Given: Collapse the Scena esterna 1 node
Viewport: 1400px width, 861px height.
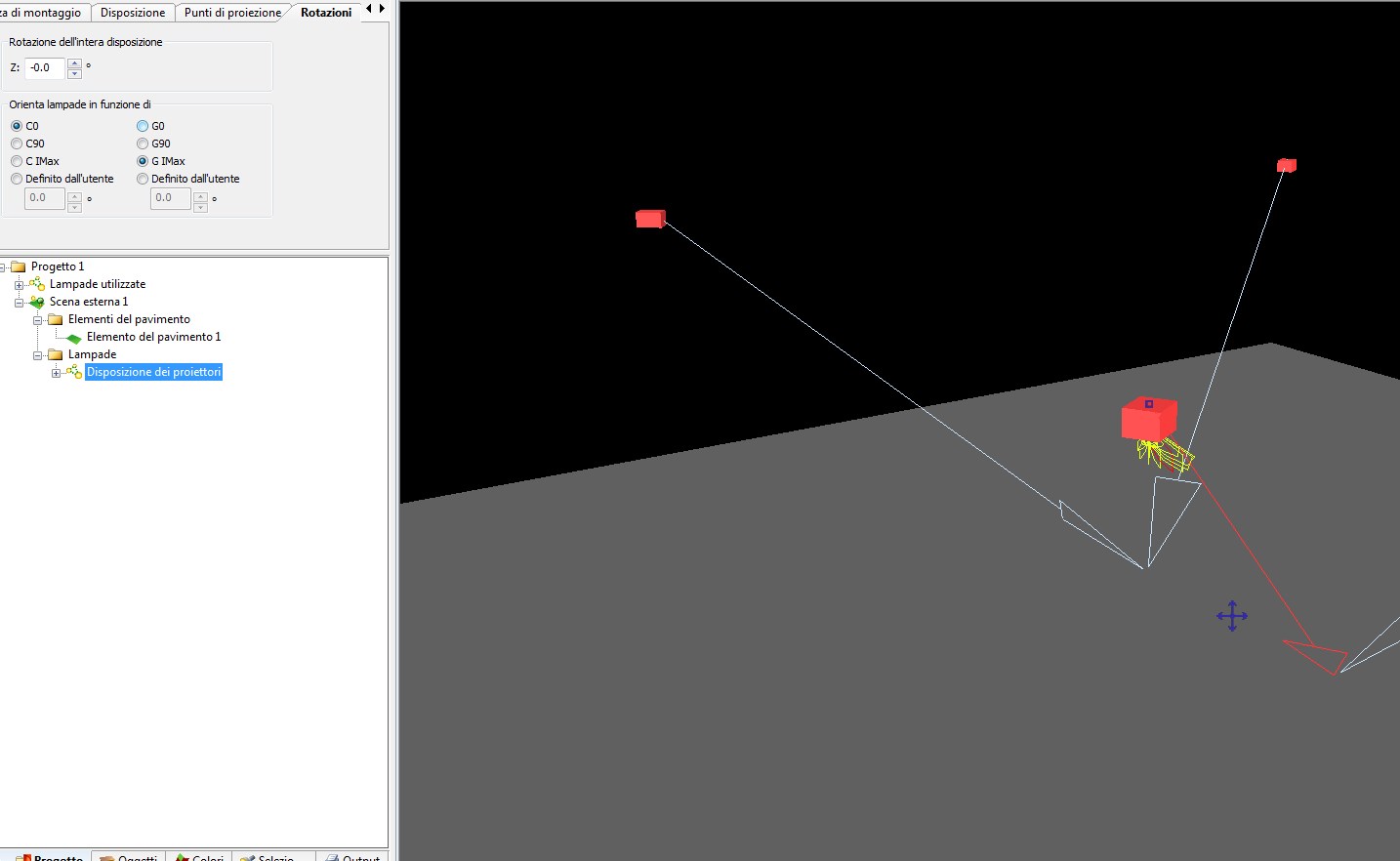Looking at the screenshot, I should [x=19, y=303].
